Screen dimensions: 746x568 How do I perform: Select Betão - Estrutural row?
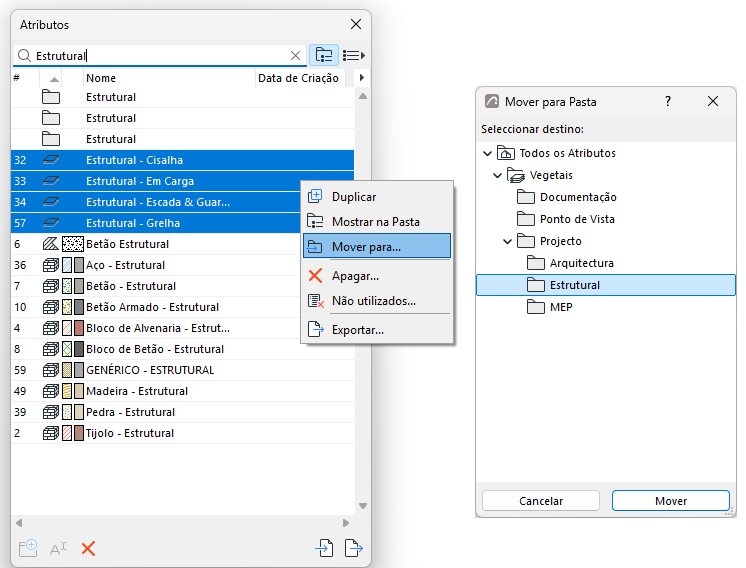(x=156, y=286)
